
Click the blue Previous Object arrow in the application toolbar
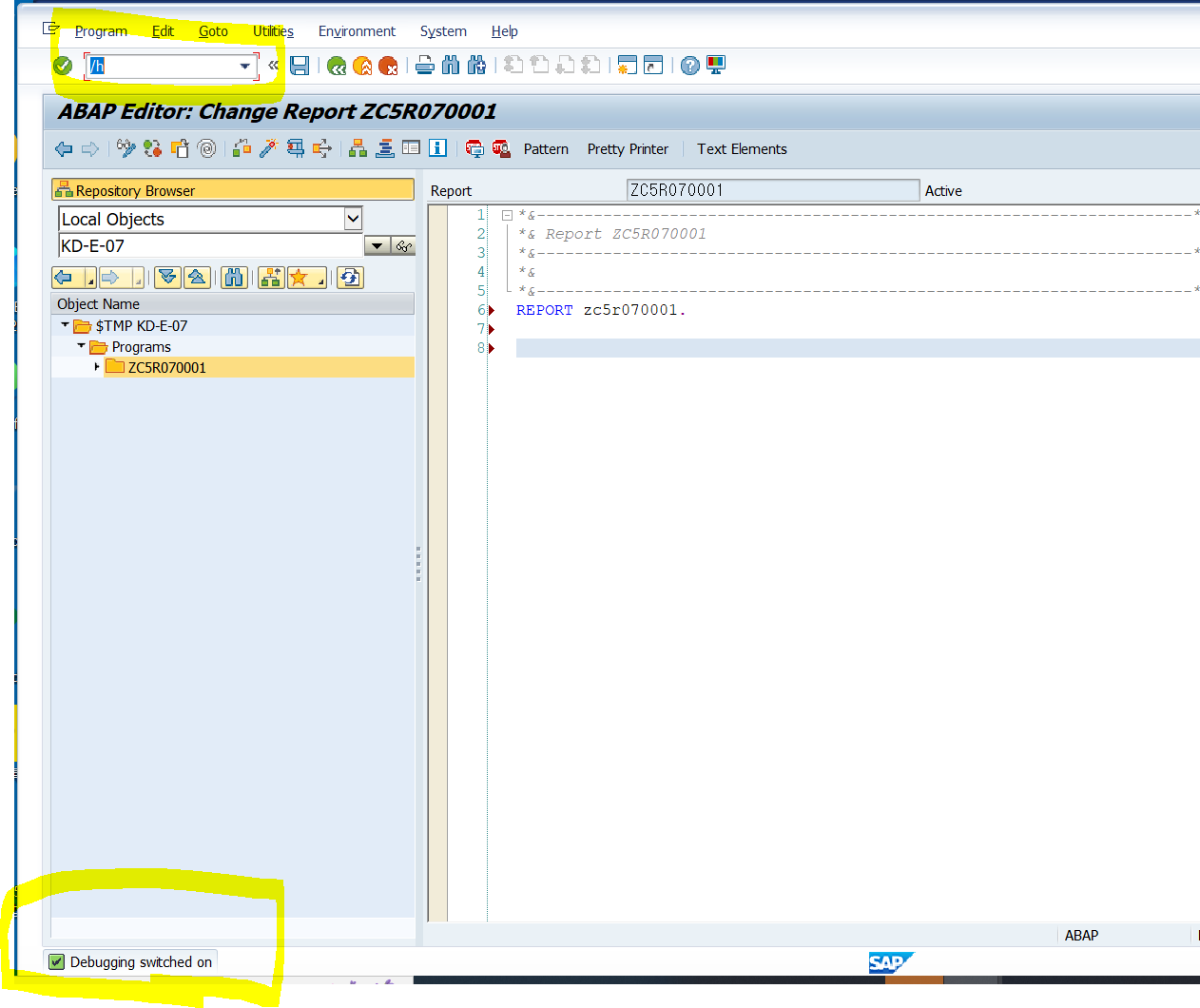point(64,148)
